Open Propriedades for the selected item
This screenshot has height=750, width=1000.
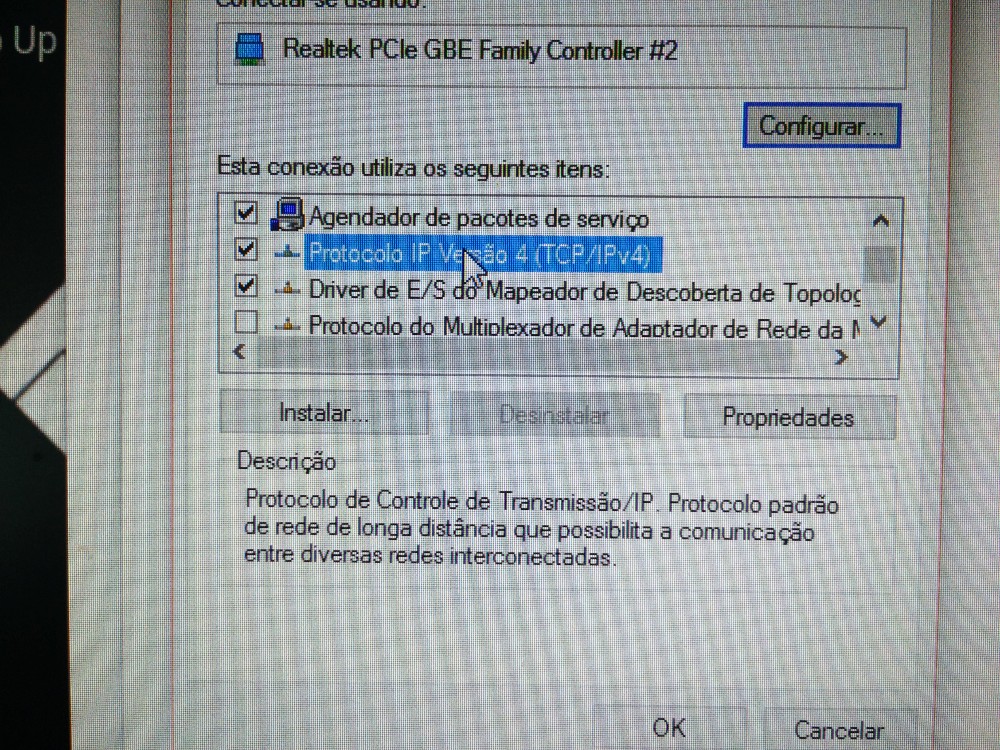click(x=789, y=417)
